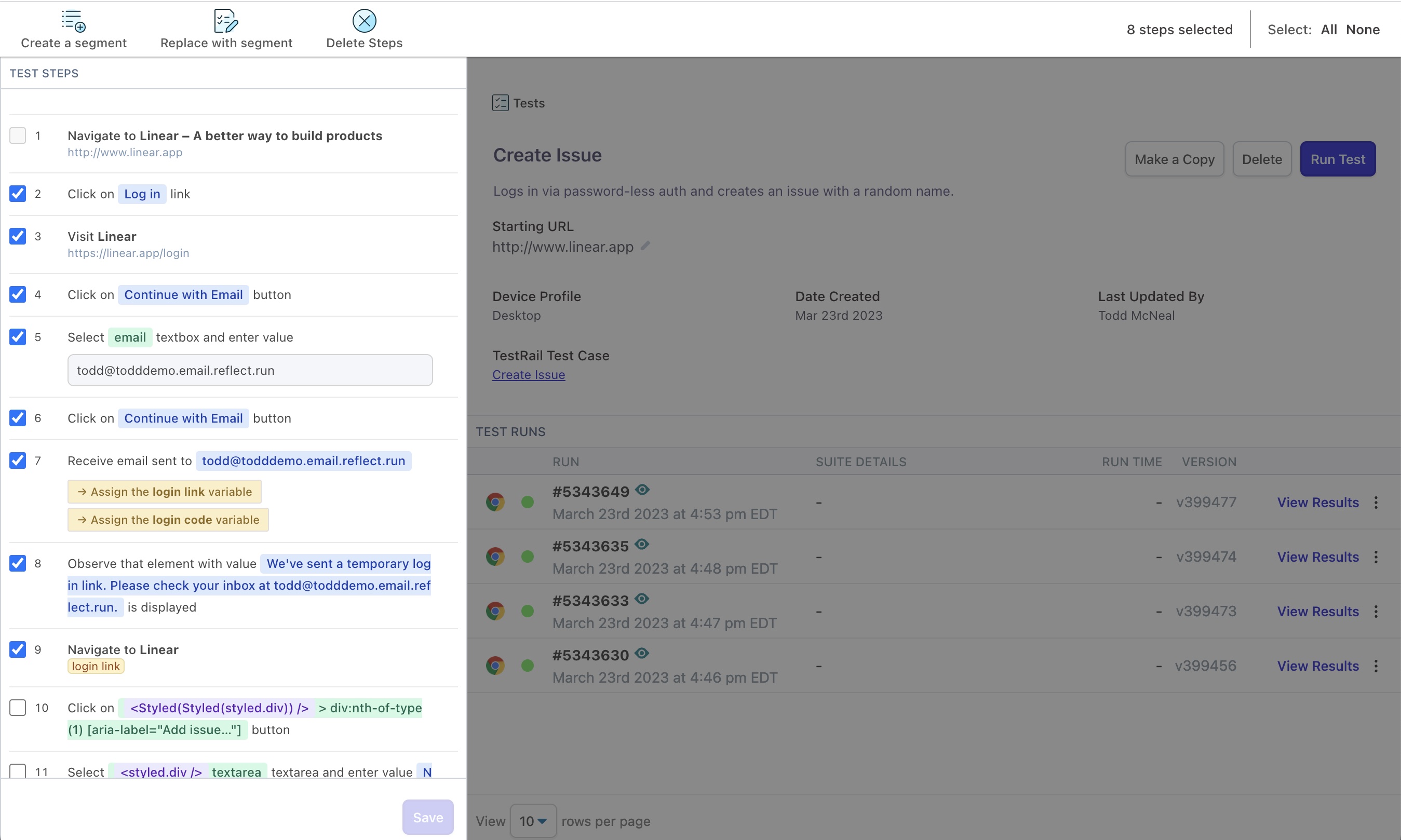This screenshot has width=1401, height=840.
Task: Click the email value input field
Action: pos(250,370)
